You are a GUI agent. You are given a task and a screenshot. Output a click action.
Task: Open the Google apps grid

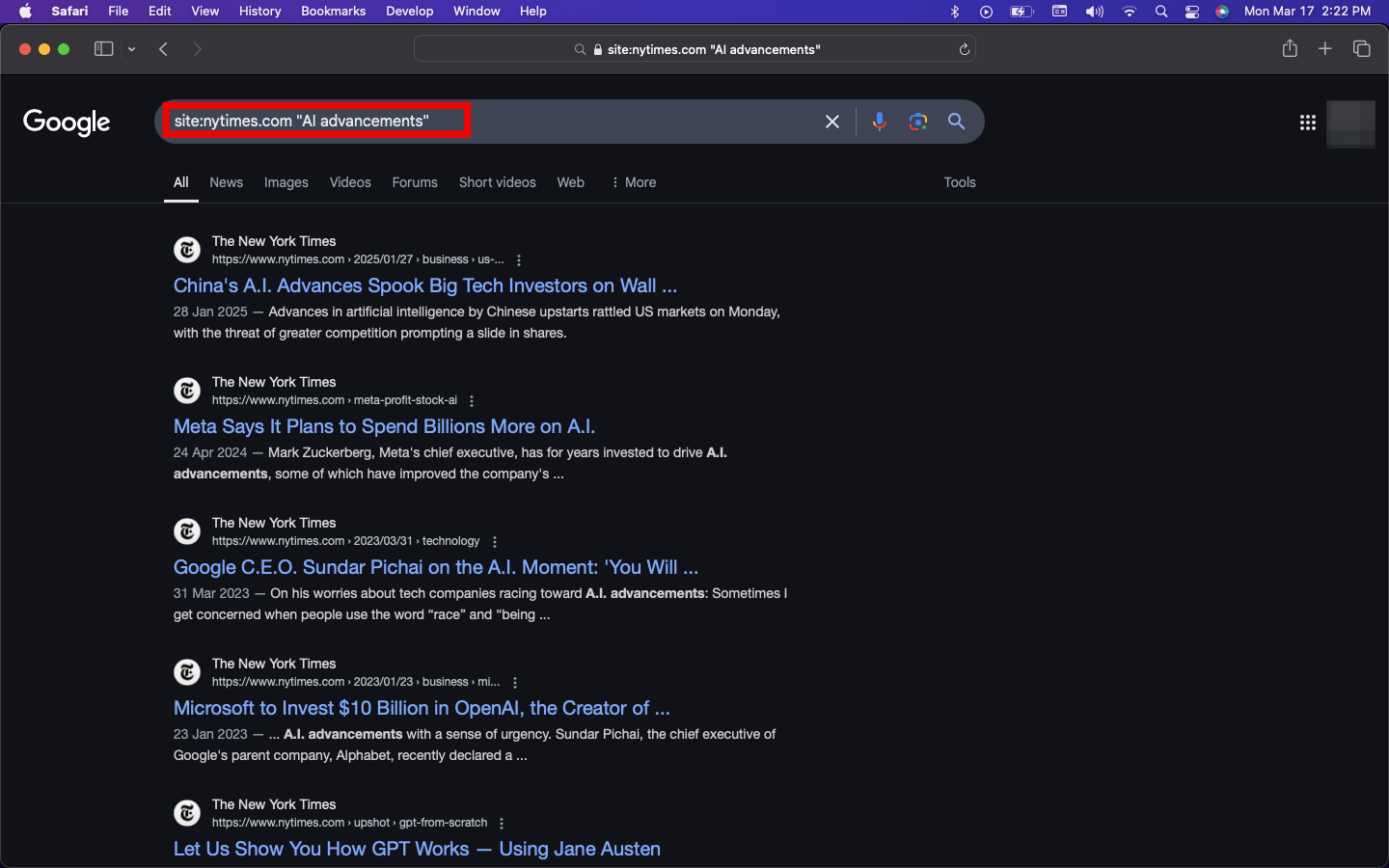pyautogui.click(x=1308, y=122)
